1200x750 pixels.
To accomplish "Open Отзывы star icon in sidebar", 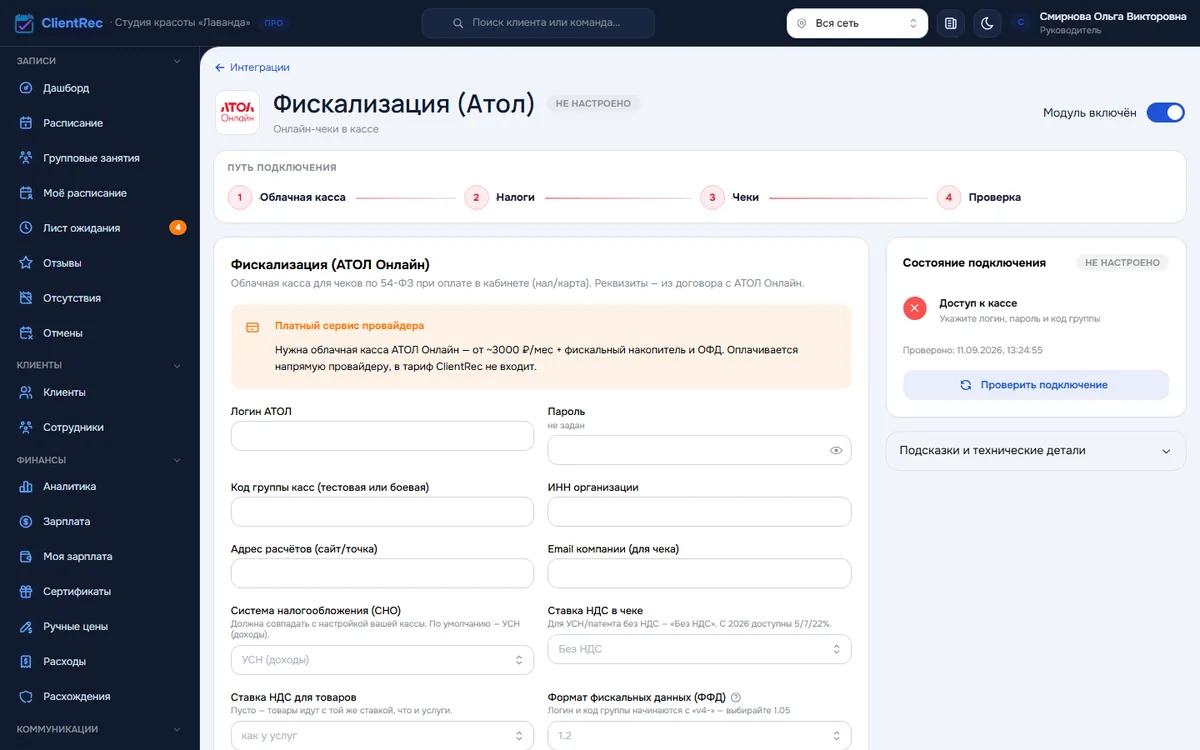I will point(27,263).
